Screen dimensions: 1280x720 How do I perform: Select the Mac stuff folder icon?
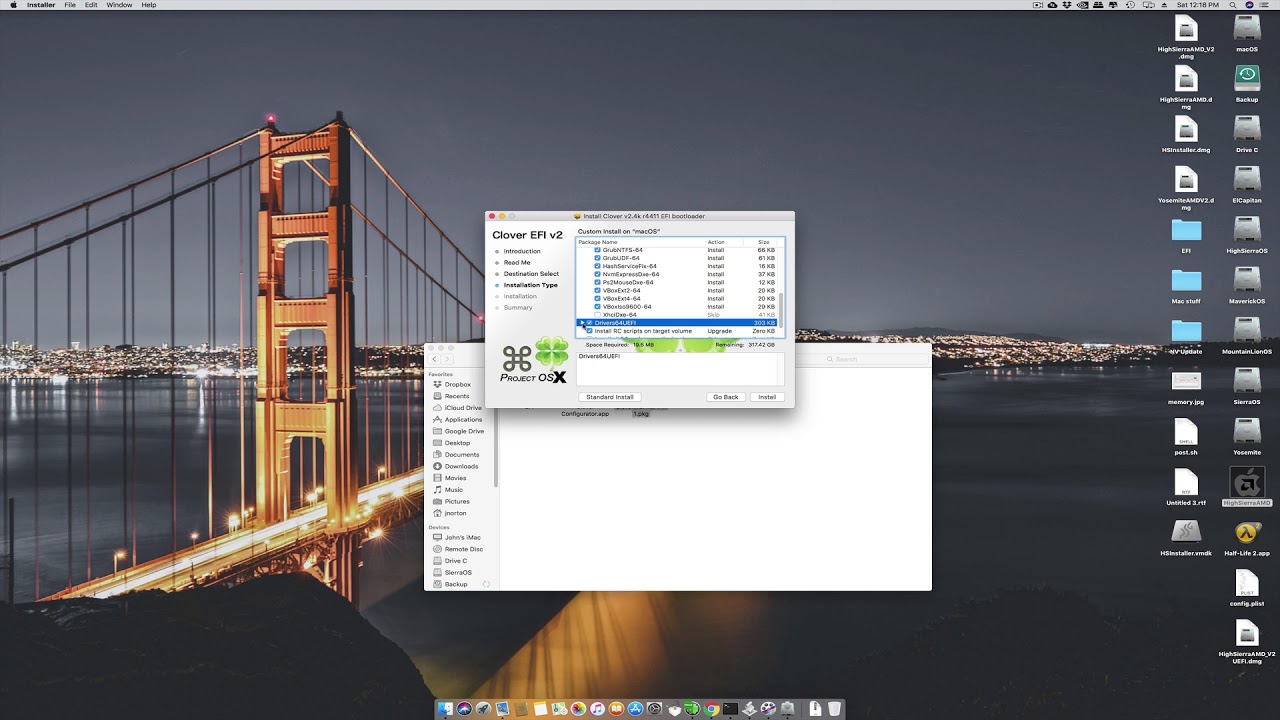pyautogui.click(x=1186, y=280)
